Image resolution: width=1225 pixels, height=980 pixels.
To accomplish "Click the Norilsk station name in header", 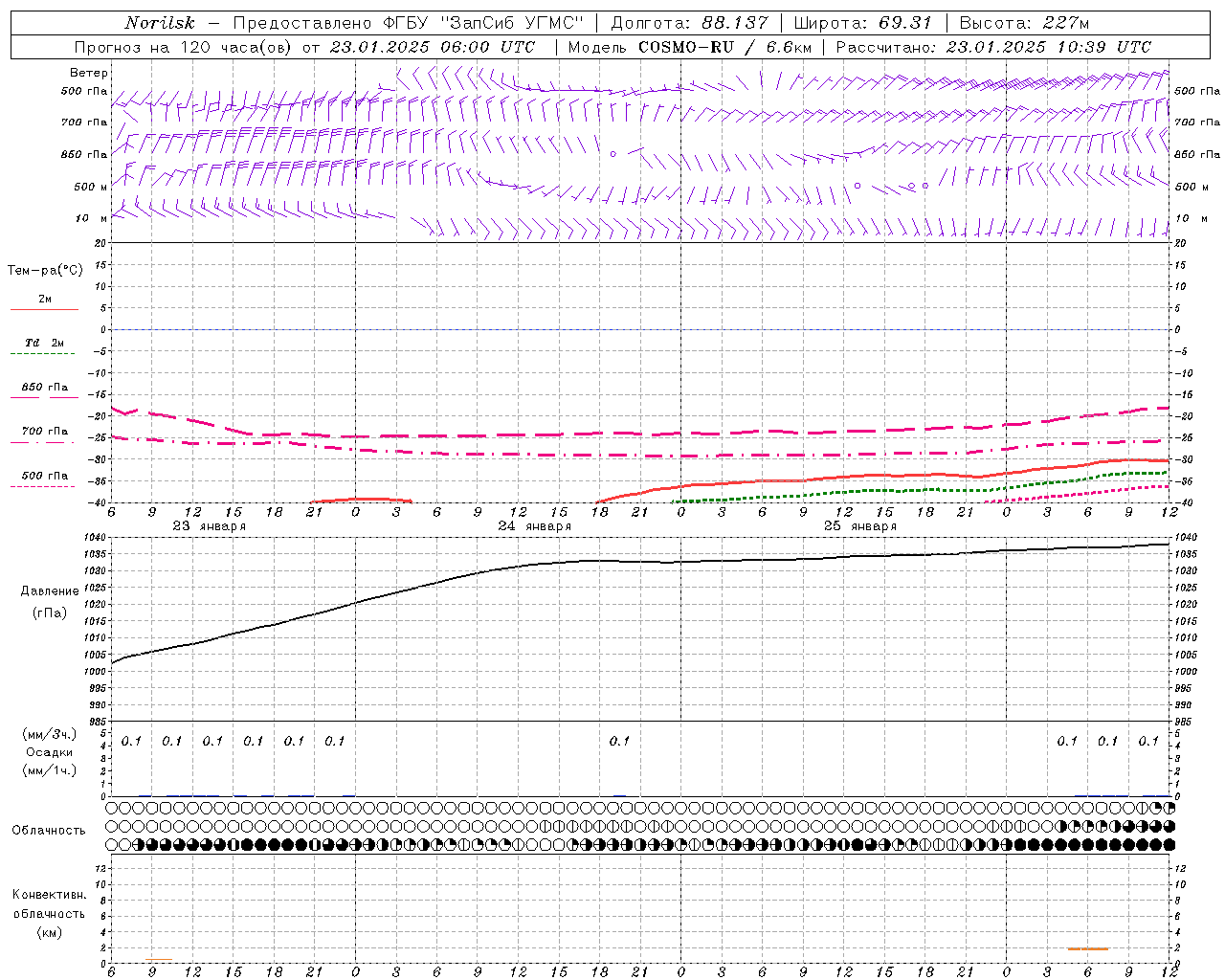I will pyautogui.click(x=160, y=23).
